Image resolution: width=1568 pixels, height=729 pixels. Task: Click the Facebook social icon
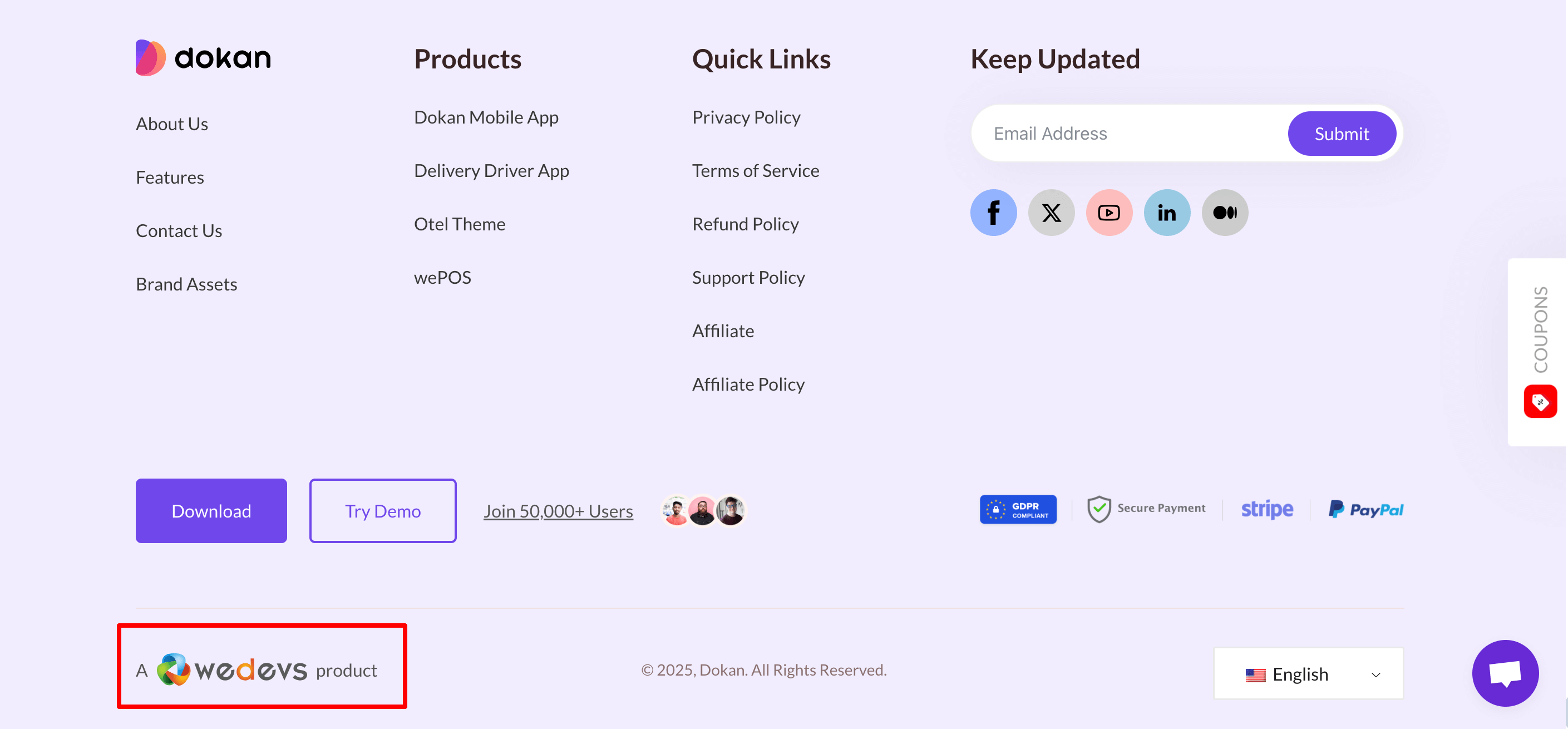click(x=993, y=211)
